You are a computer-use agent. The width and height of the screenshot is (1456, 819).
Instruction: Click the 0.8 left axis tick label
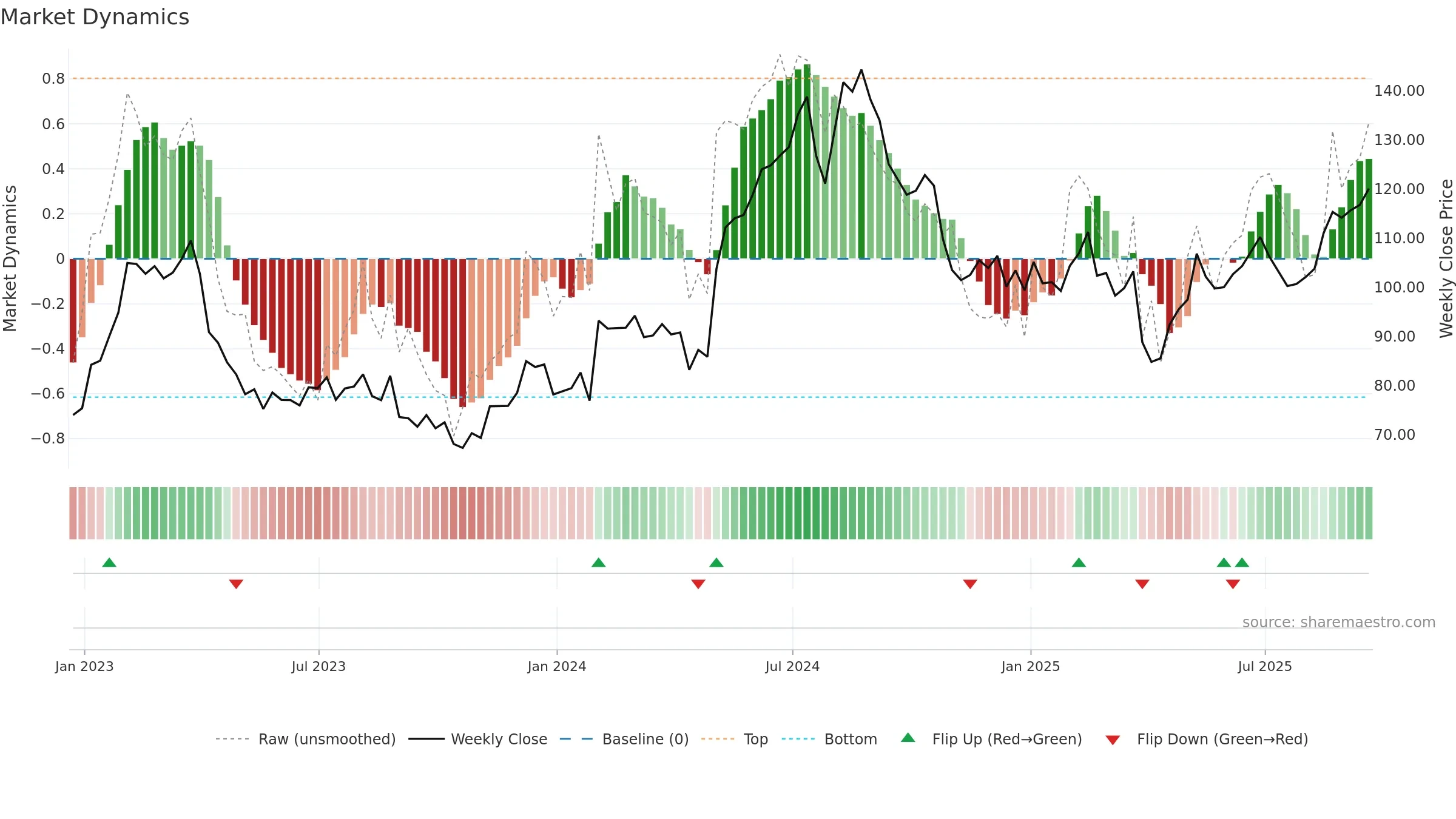tap(53, 79)
